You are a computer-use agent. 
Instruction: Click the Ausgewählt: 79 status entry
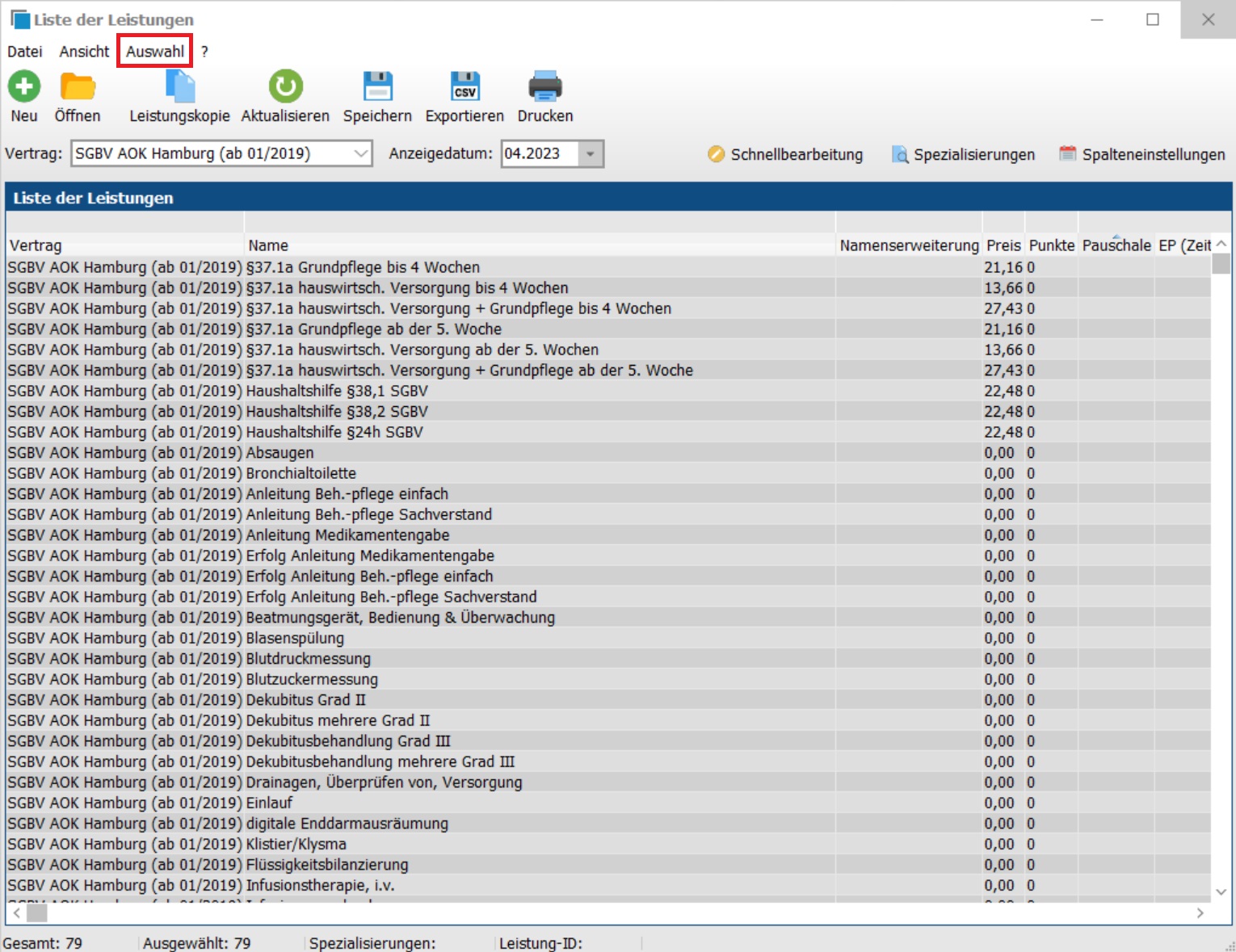point(197,943)
